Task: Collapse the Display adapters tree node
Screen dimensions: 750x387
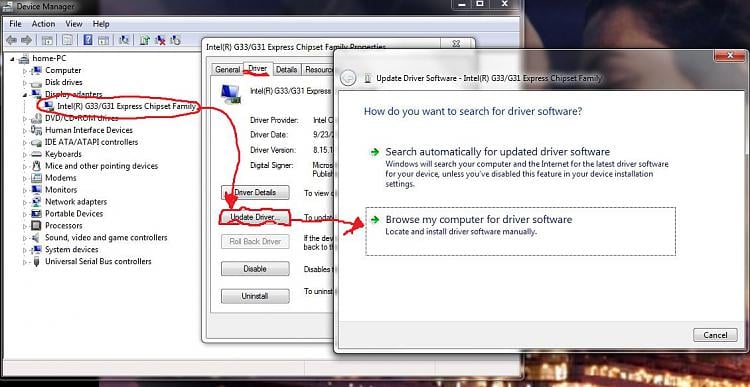Action: (x=24, y=94)
